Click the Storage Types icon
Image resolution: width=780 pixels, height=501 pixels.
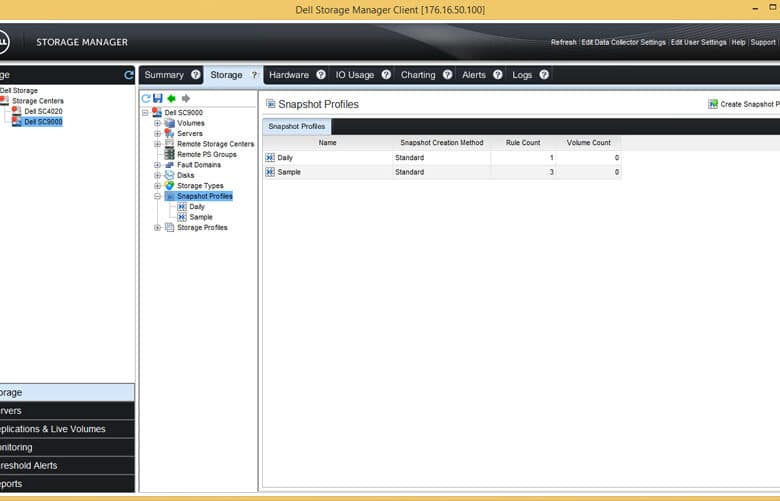170,186
